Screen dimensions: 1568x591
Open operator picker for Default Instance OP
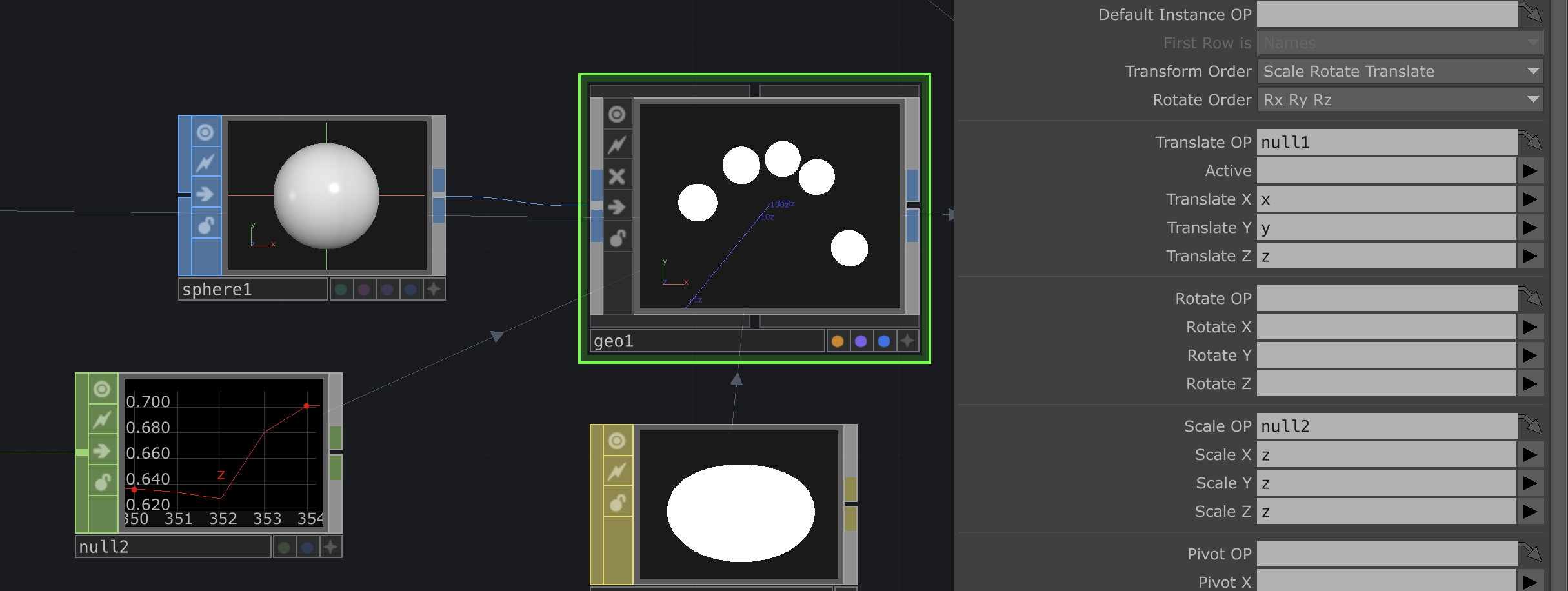click(x=1530, y=13)
